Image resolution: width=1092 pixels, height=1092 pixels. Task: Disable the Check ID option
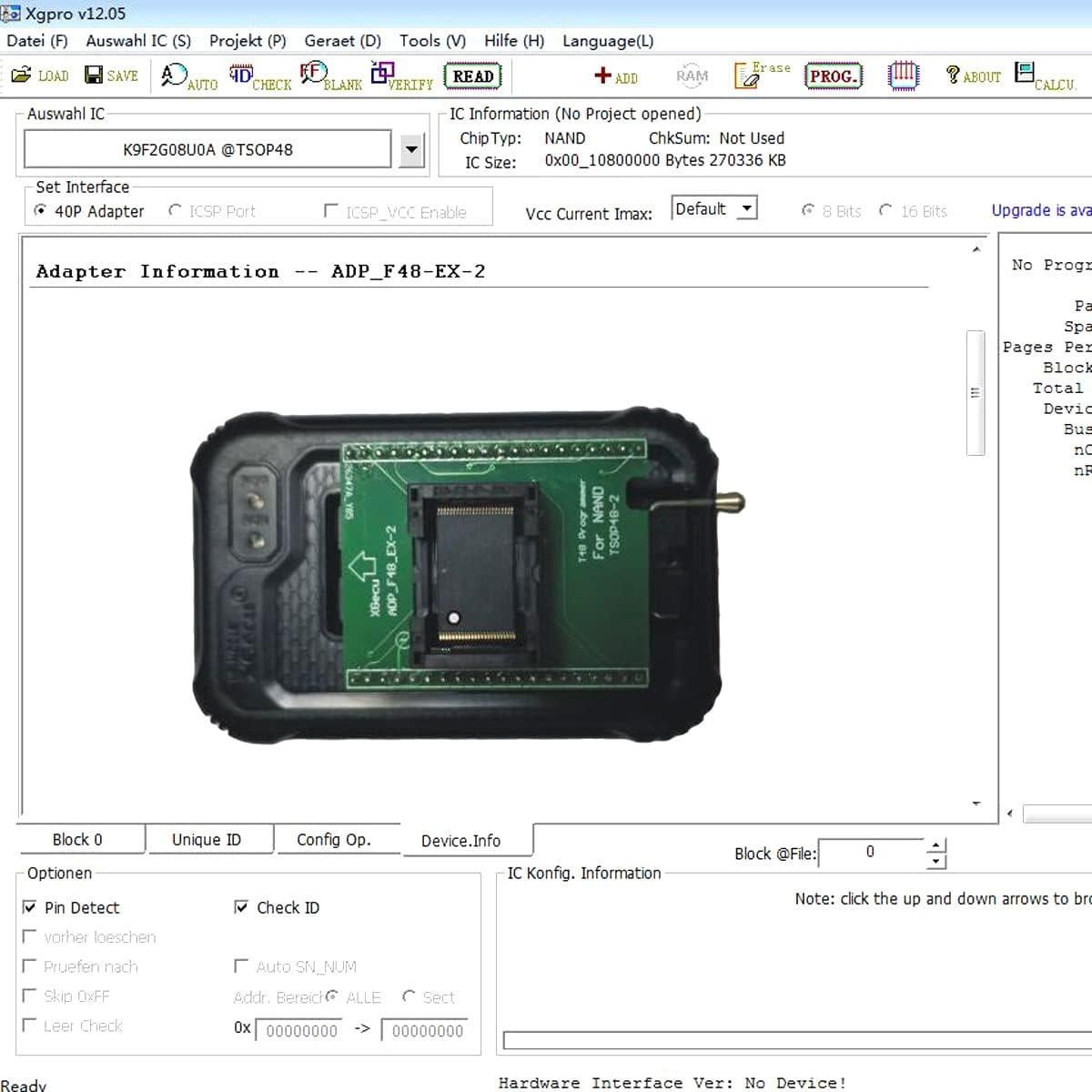(241, 906)
